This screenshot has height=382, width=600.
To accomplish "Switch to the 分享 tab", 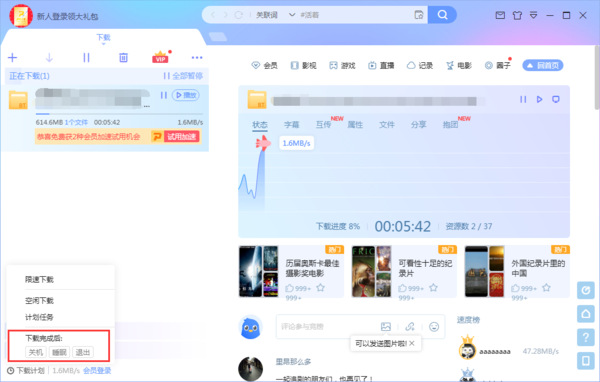I will point(419,124).
